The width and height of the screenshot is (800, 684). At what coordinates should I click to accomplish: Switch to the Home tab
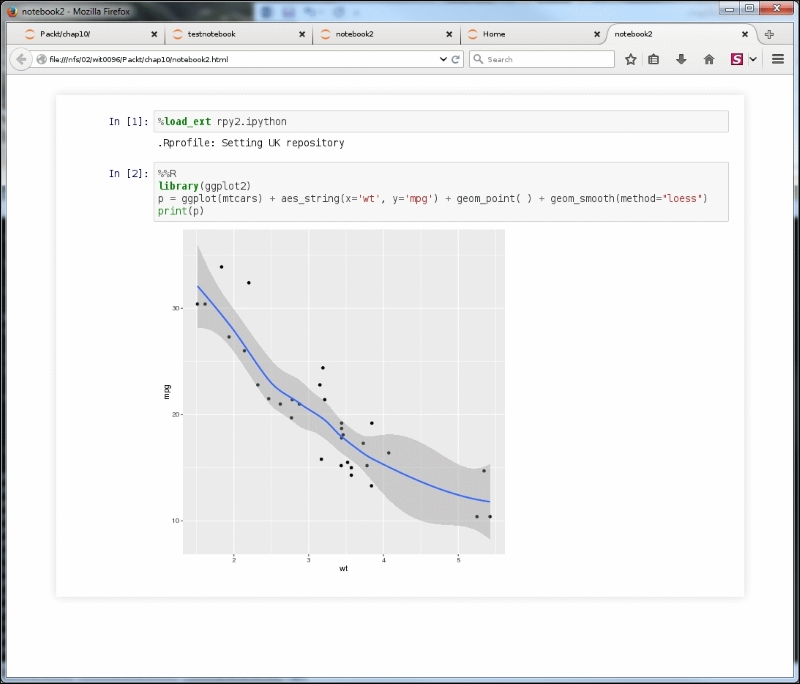click(x=497, y=33)
